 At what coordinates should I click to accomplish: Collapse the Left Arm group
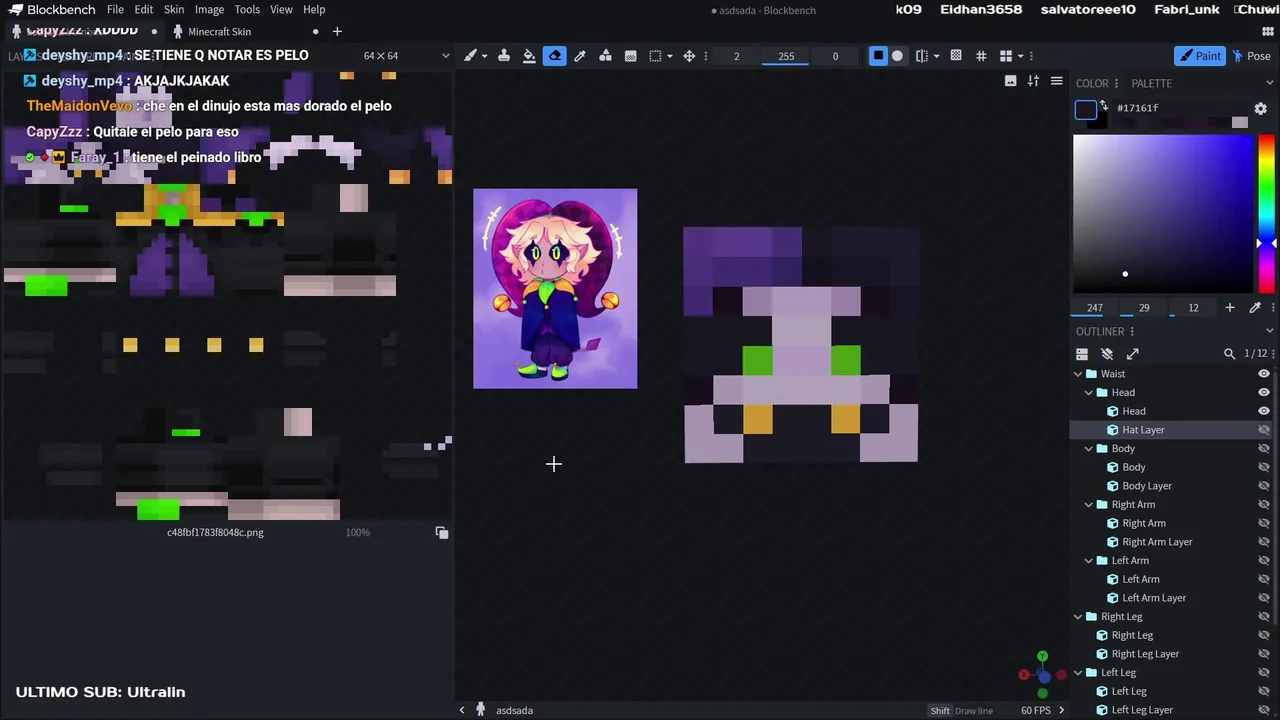point(1089,561)
